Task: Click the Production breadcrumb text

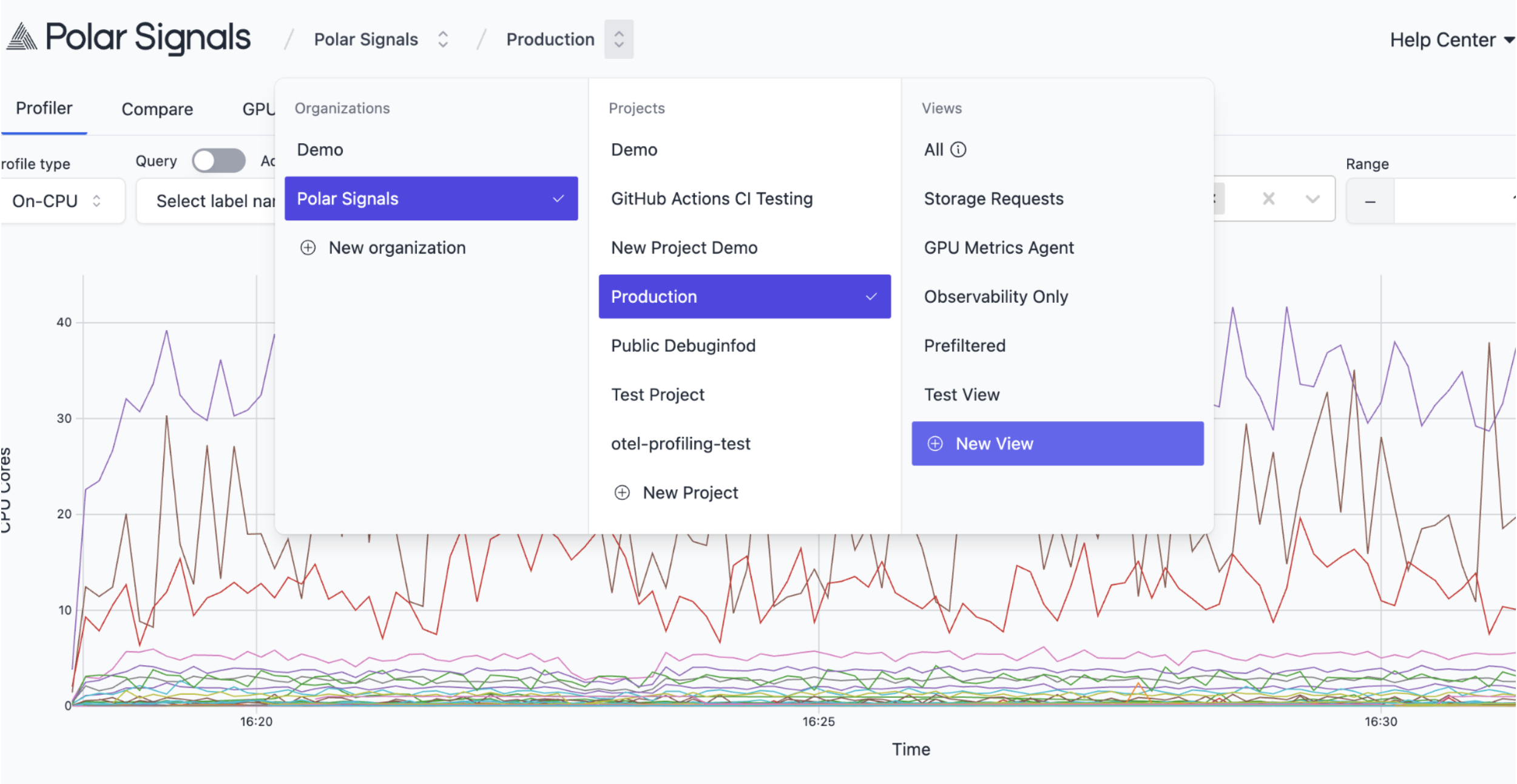Action: coord(550,39)
